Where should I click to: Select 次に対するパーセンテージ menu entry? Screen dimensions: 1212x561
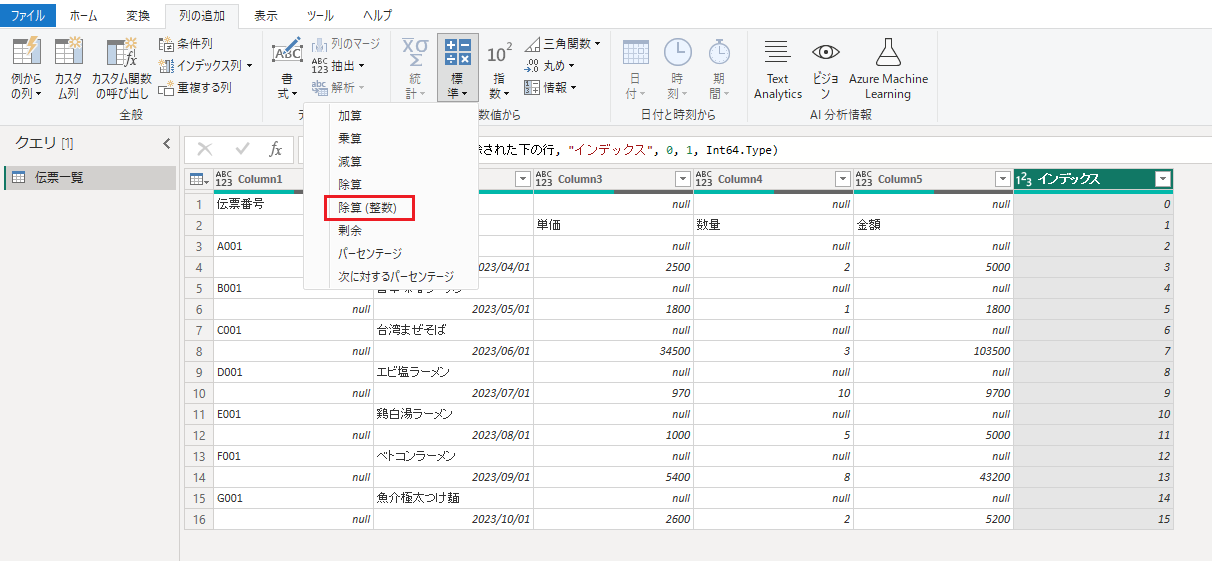pos(395,276)
